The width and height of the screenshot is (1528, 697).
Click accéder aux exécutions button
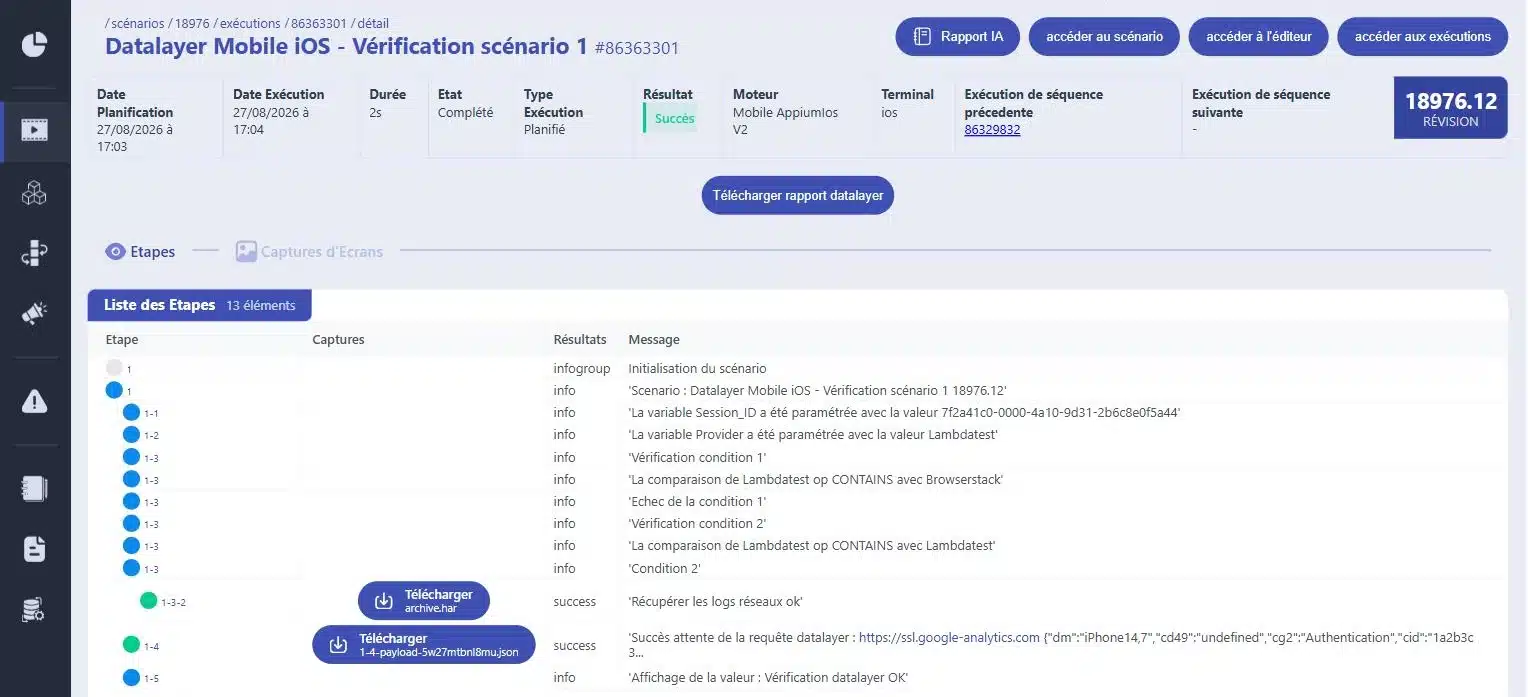pyautogui.click(x=1422, y=37)
